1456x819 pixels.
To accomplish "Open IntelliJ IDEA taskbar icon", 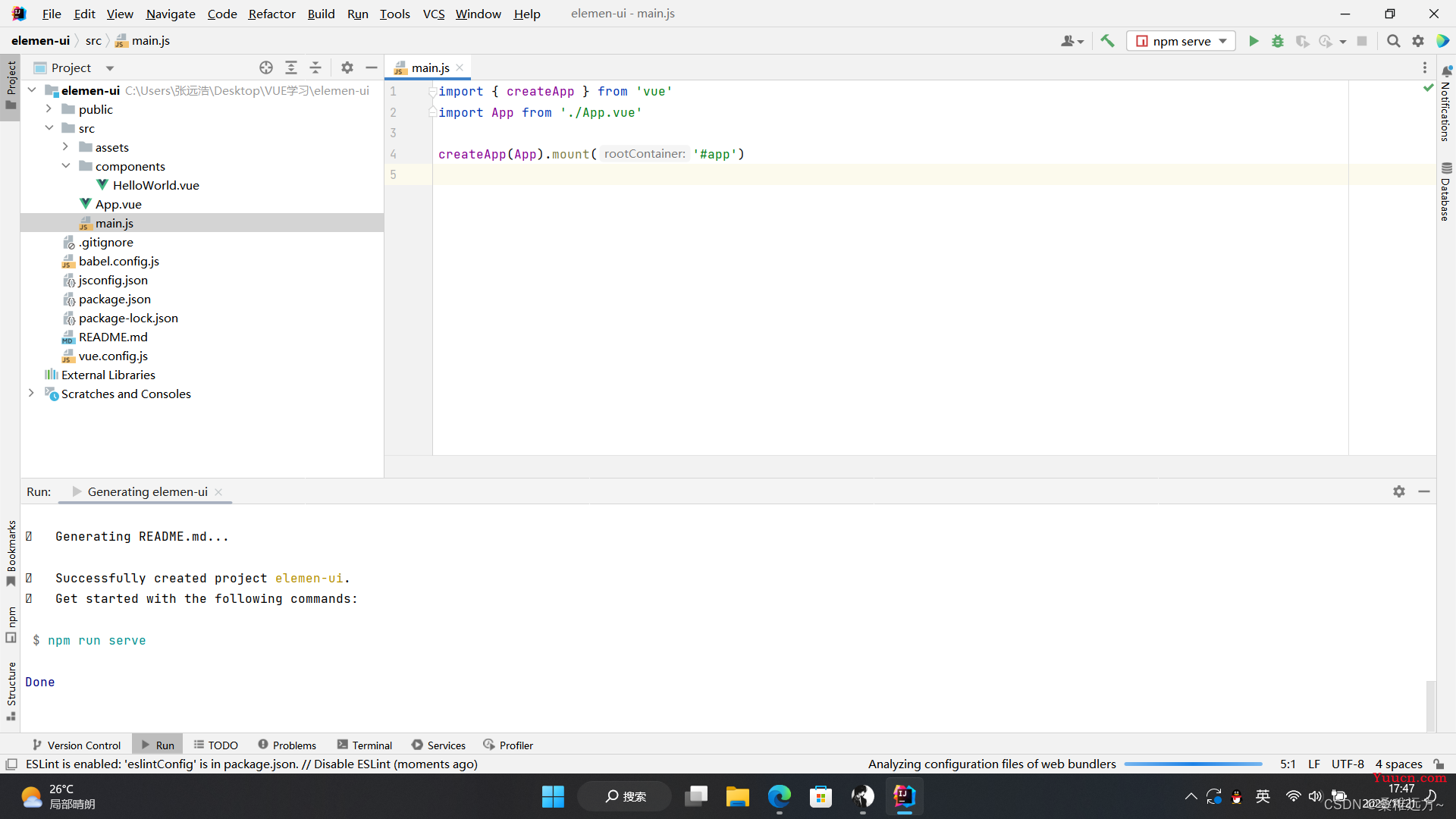I will (x=904, y=796).
